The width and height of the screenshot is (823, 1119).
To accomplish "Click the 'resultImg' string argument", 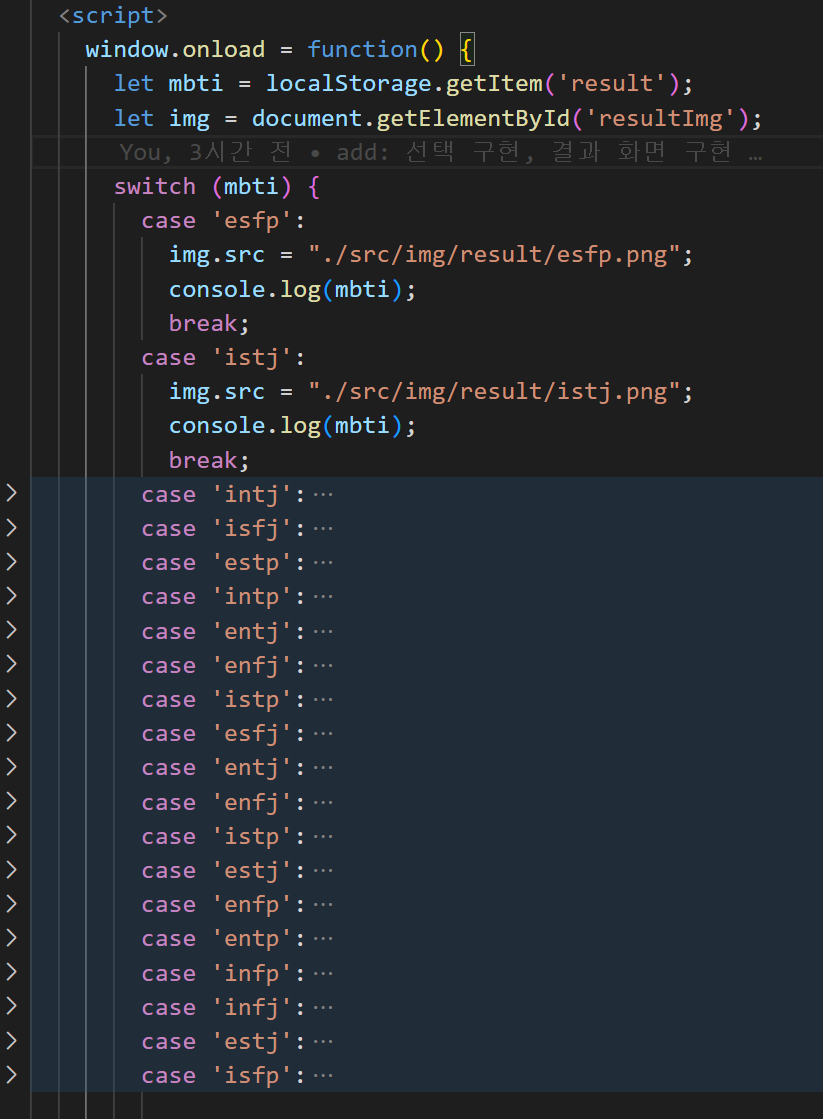I will point(660,118).
